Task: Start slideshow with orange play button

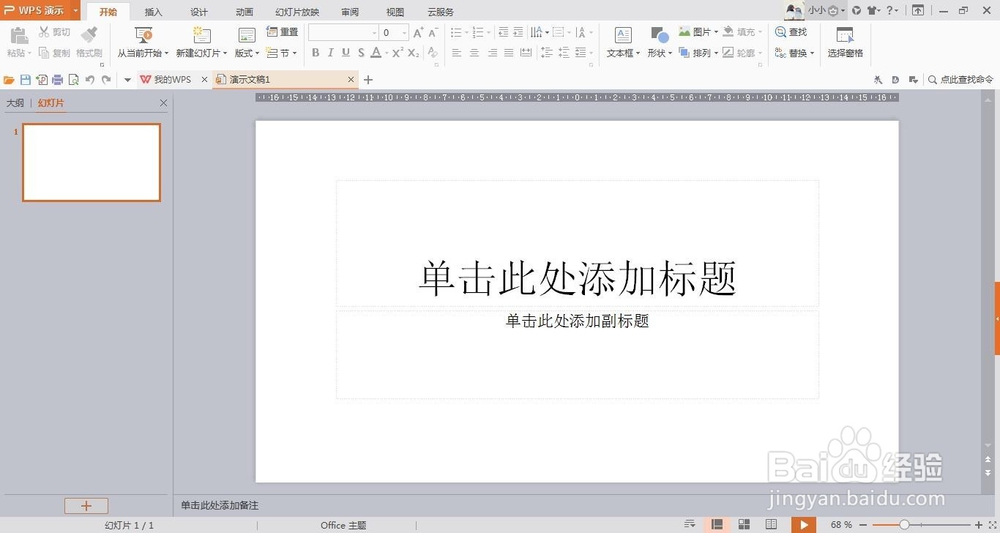Action: point(804,525)
